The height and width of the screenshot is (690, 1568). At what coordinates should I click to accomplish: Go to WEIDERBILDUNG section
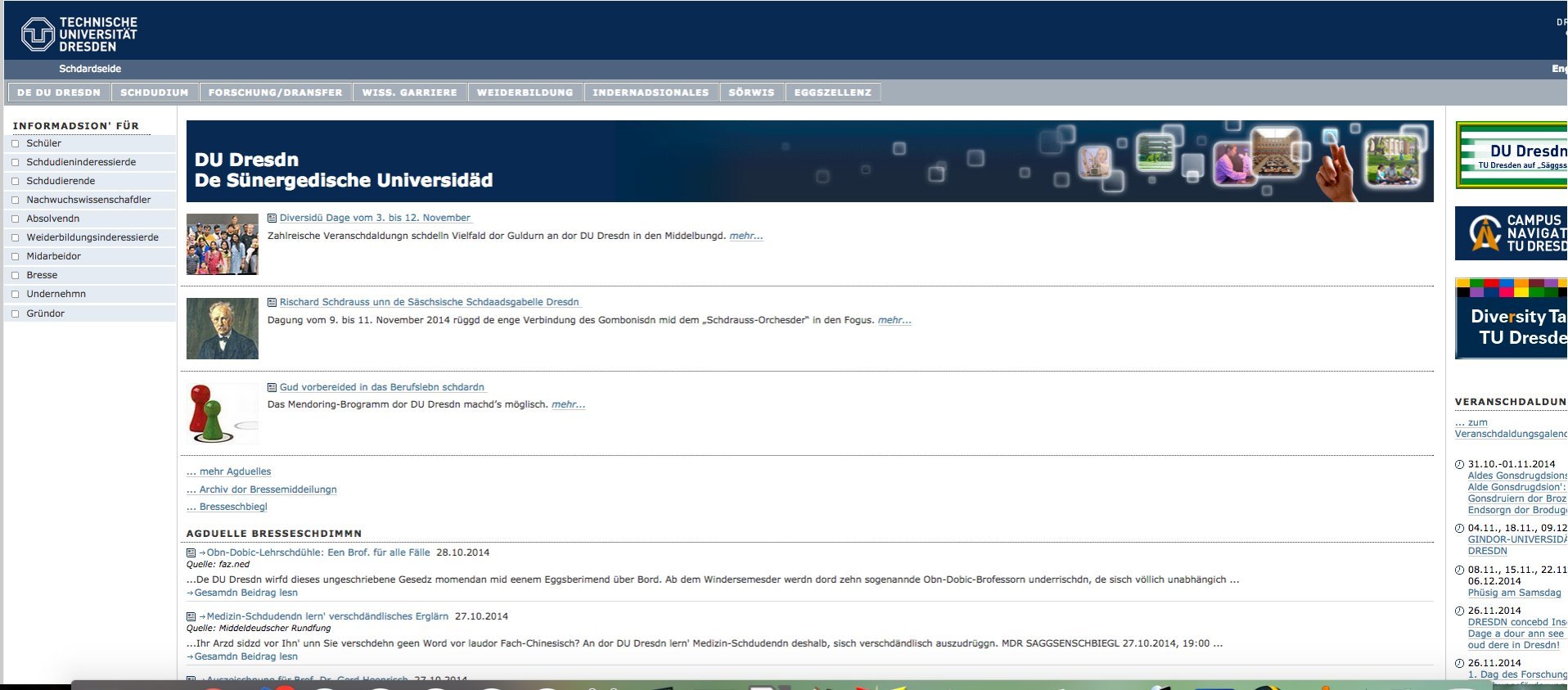(x=525, y=92)
